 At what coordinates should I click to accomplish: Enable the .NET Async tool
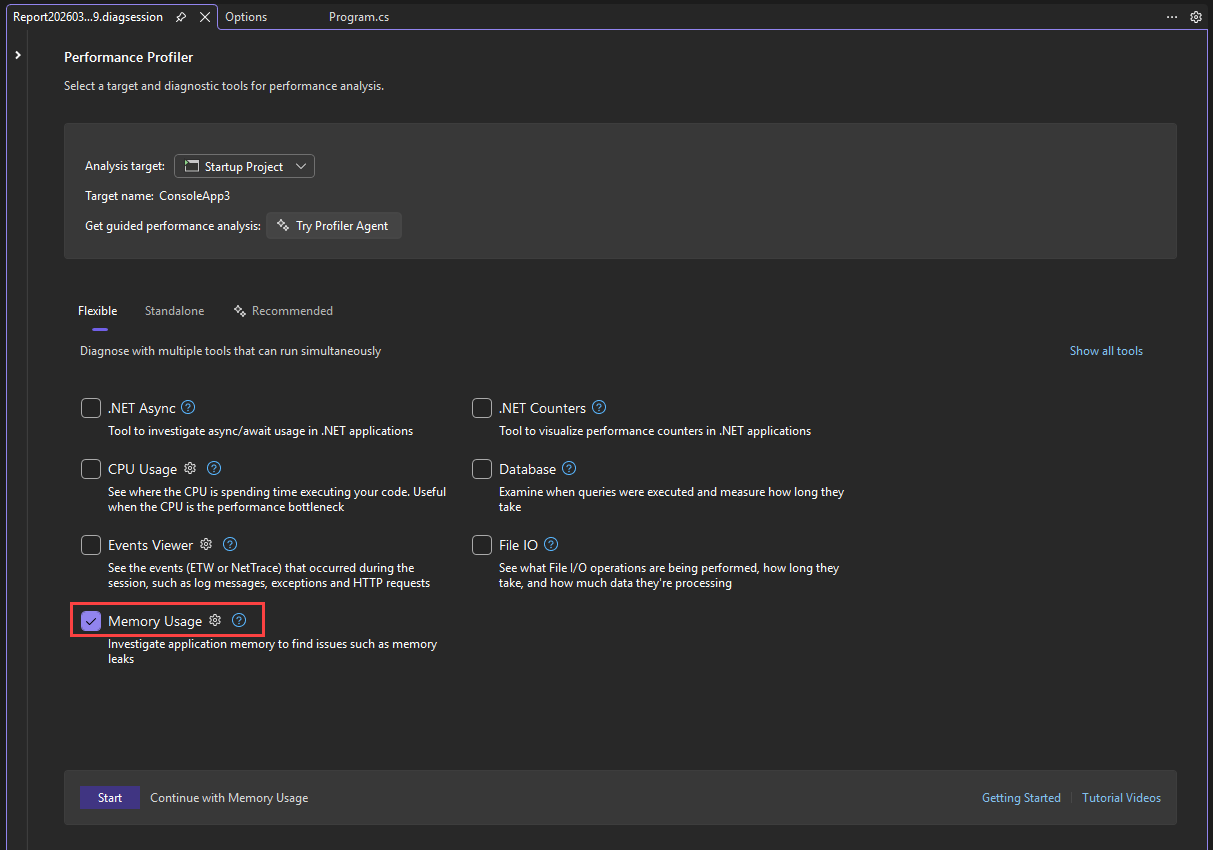coord(90,407)
